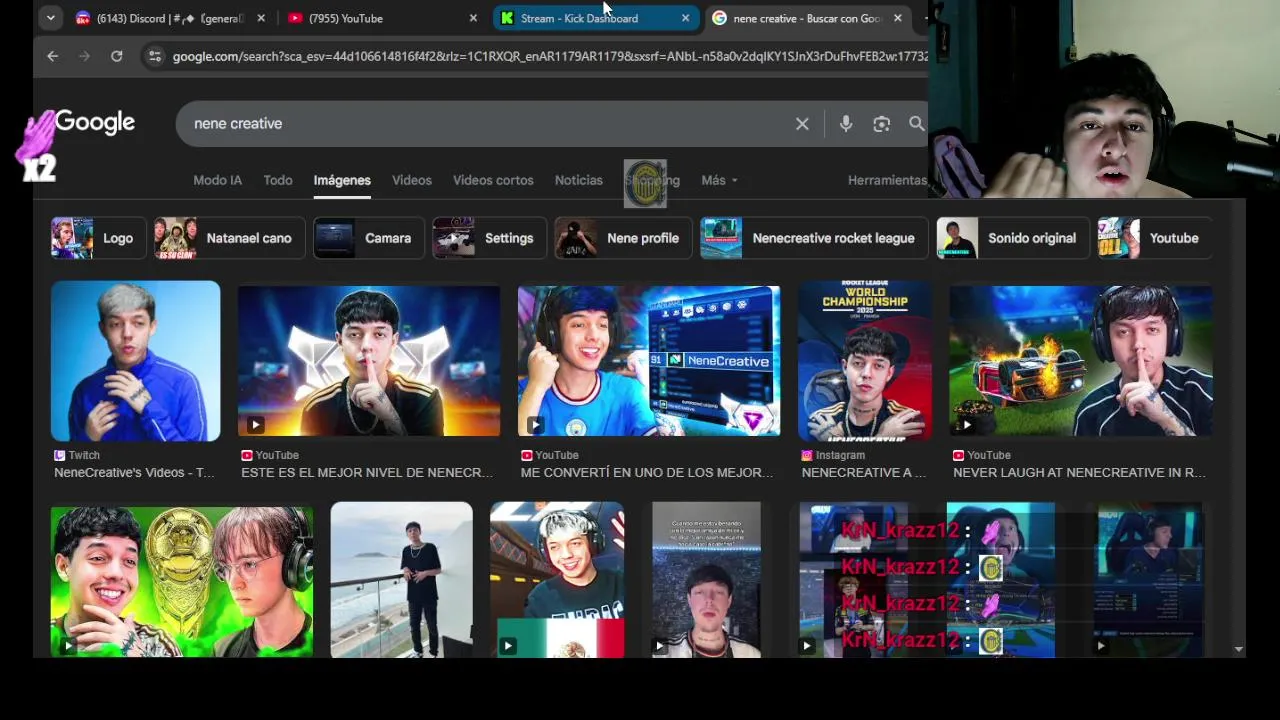Filter images by Logo chip
The image size is (1280, 720).
[x=98, y=238]
